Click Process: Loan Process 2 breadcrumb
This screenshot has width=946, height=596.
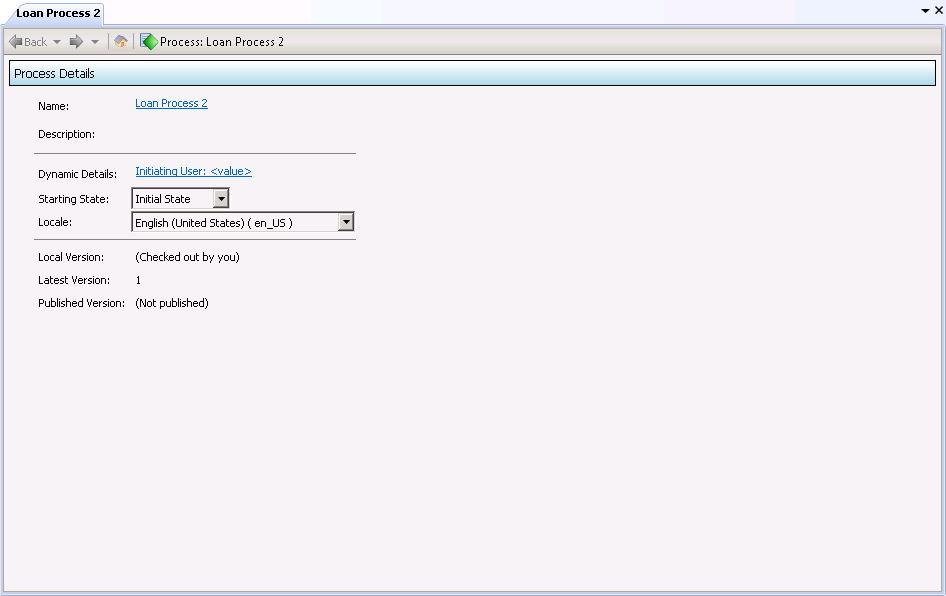[x=222, y=42]
